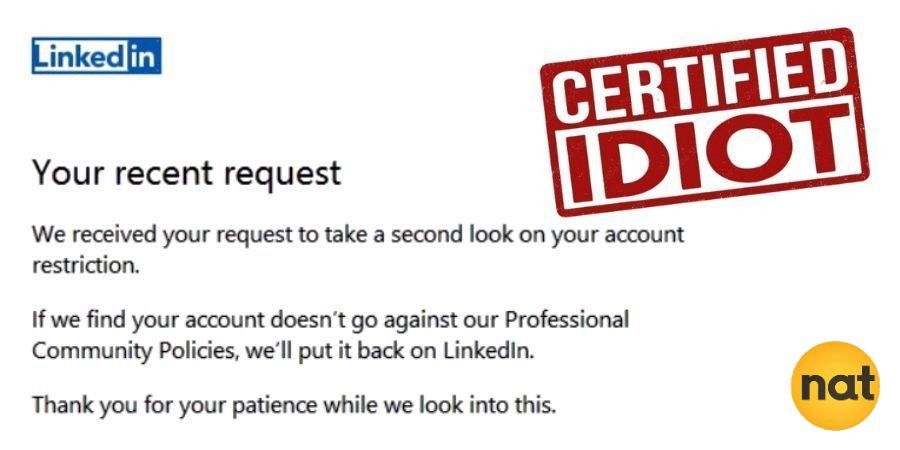This screenshot has width=900, height=450.
Task: Click the words 'put it back'
Action: coord(340,352)
